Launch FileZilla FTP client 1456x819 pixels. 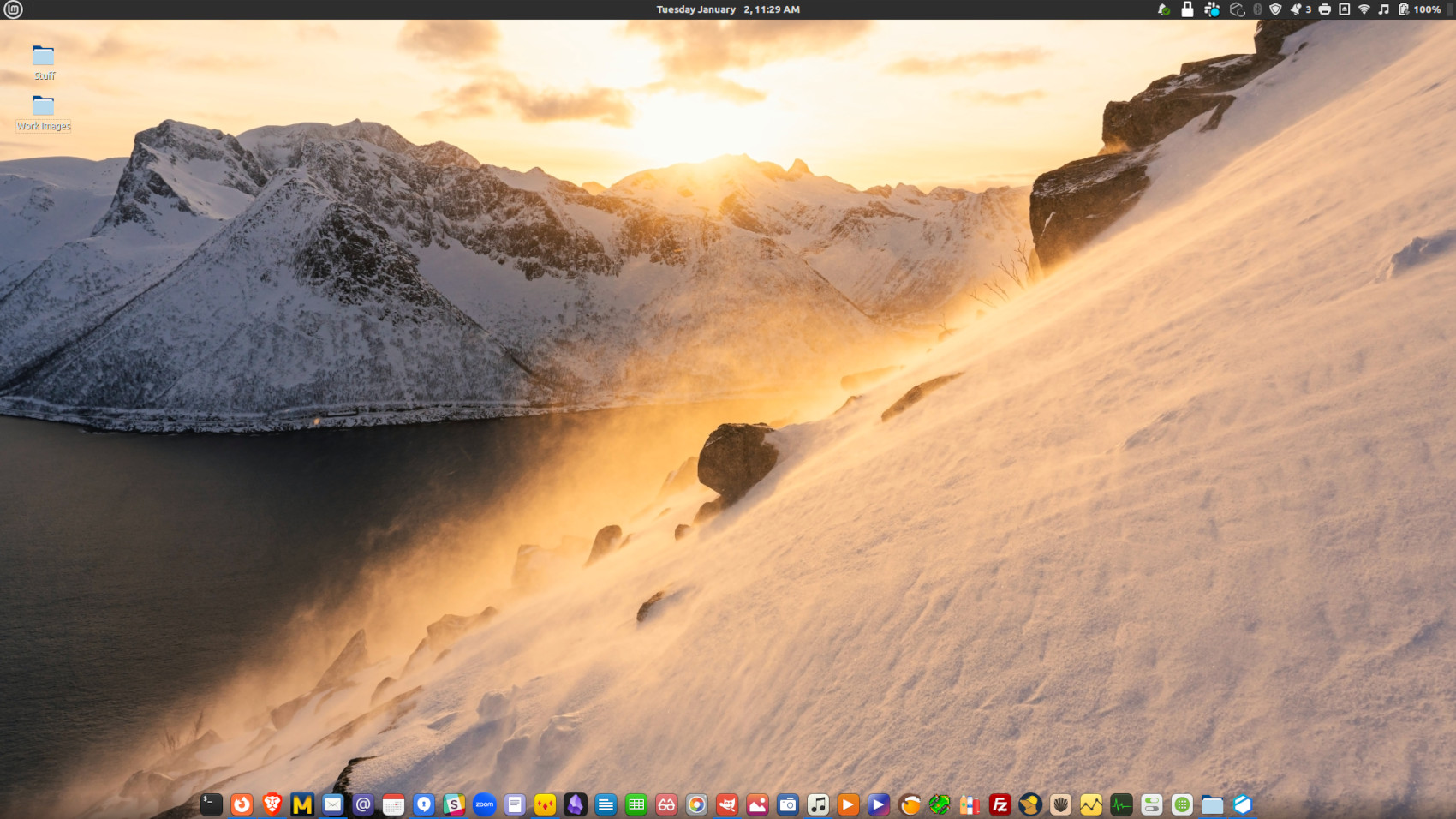pos(999,804)
